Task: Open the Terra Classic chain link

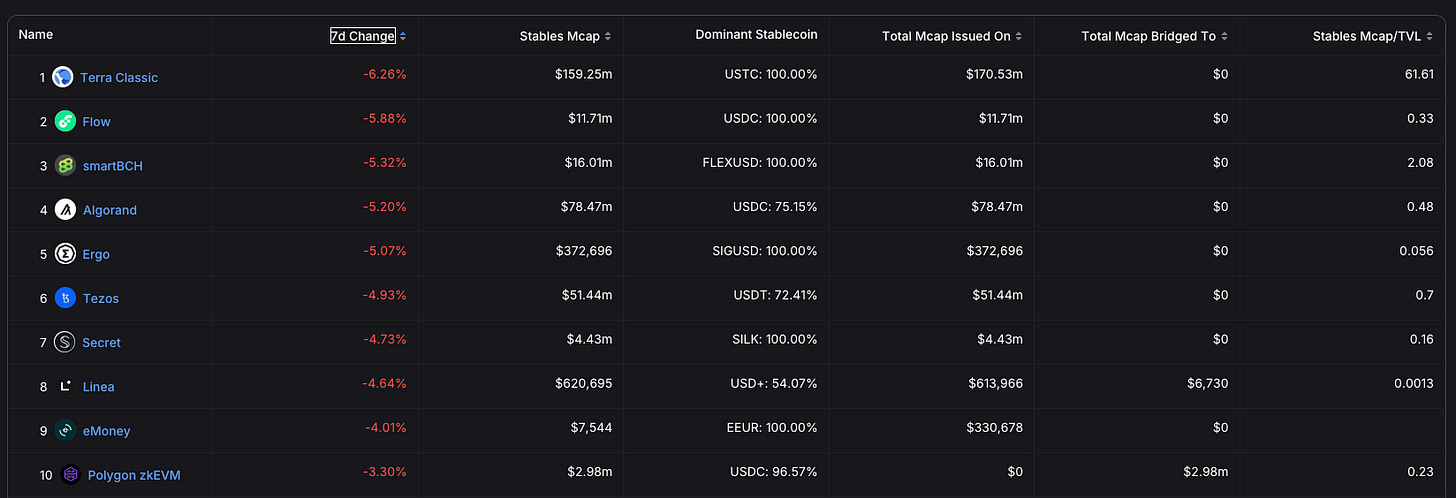Action: click(119, 78)
